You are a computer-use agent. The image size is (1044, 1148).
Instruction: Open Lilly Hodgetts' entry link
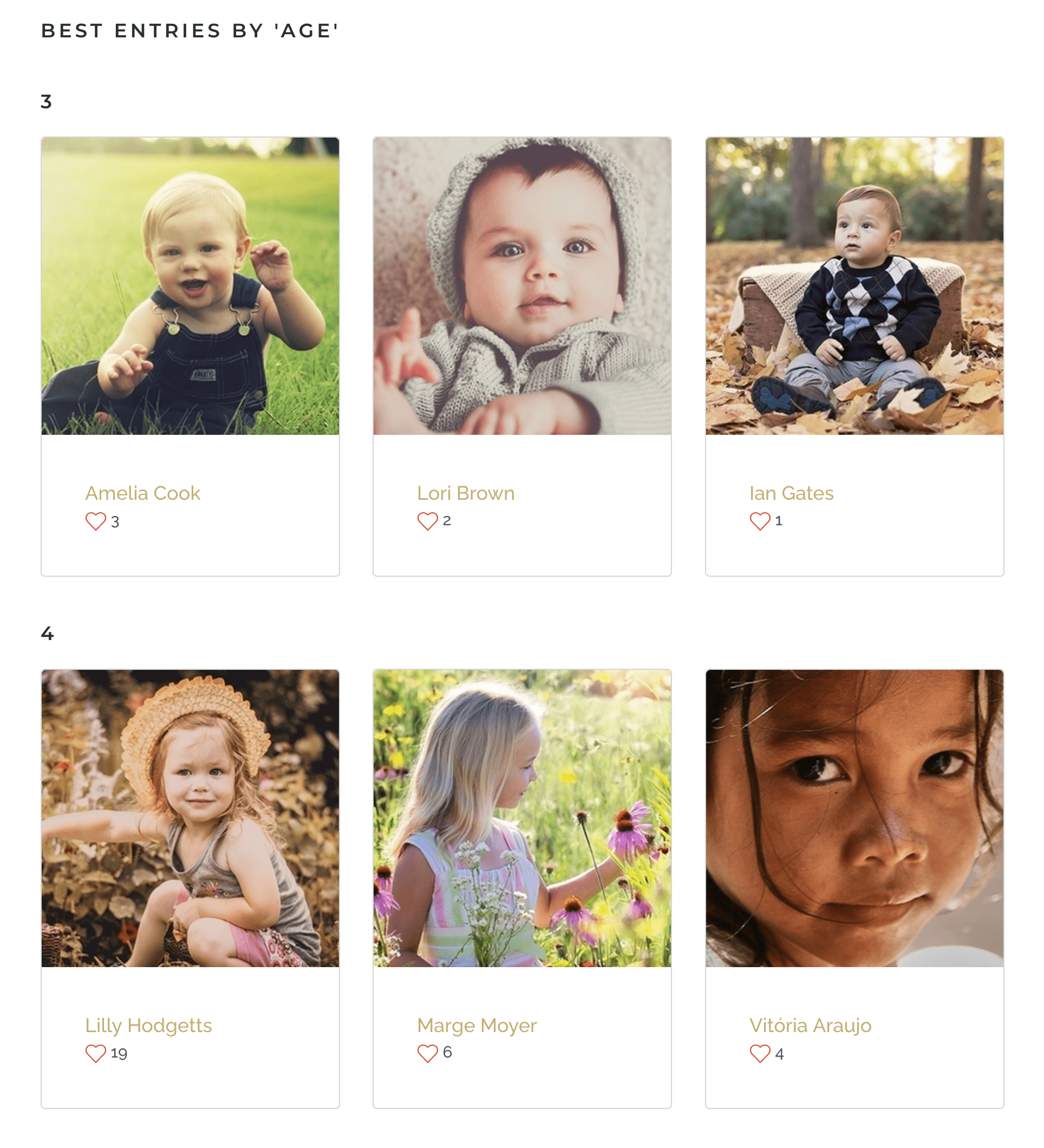pos(149,1026)
